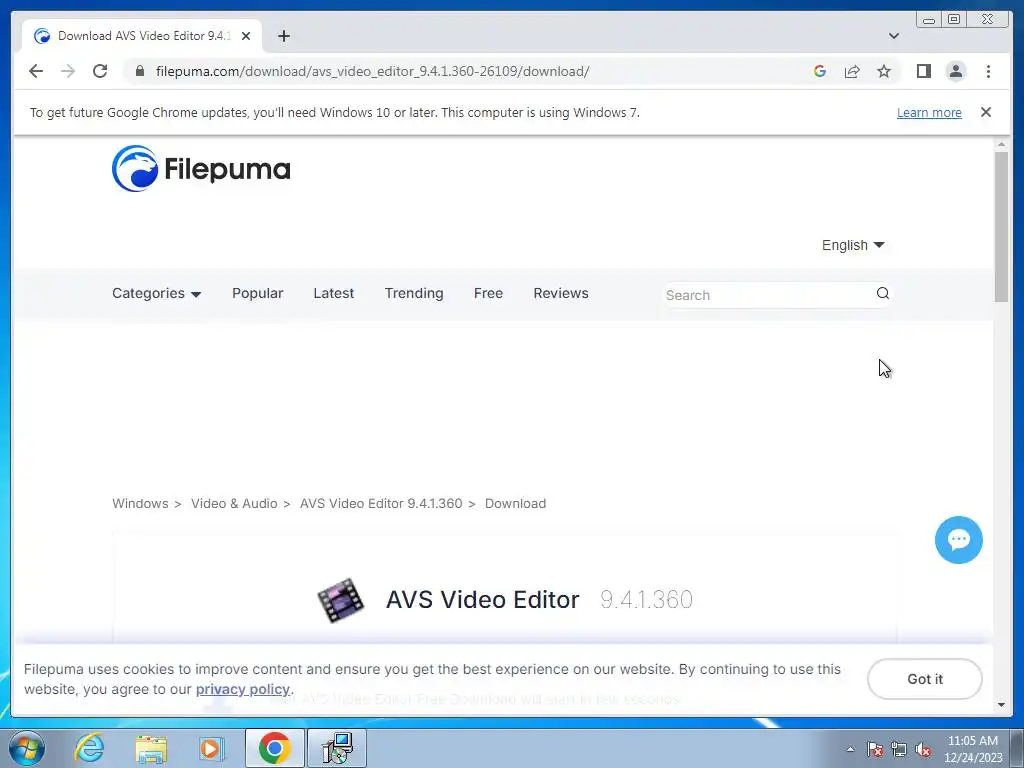Click the search magnifier icon
The height and width of the screenshot is (768, 1024).
click(x=883, y=293)
